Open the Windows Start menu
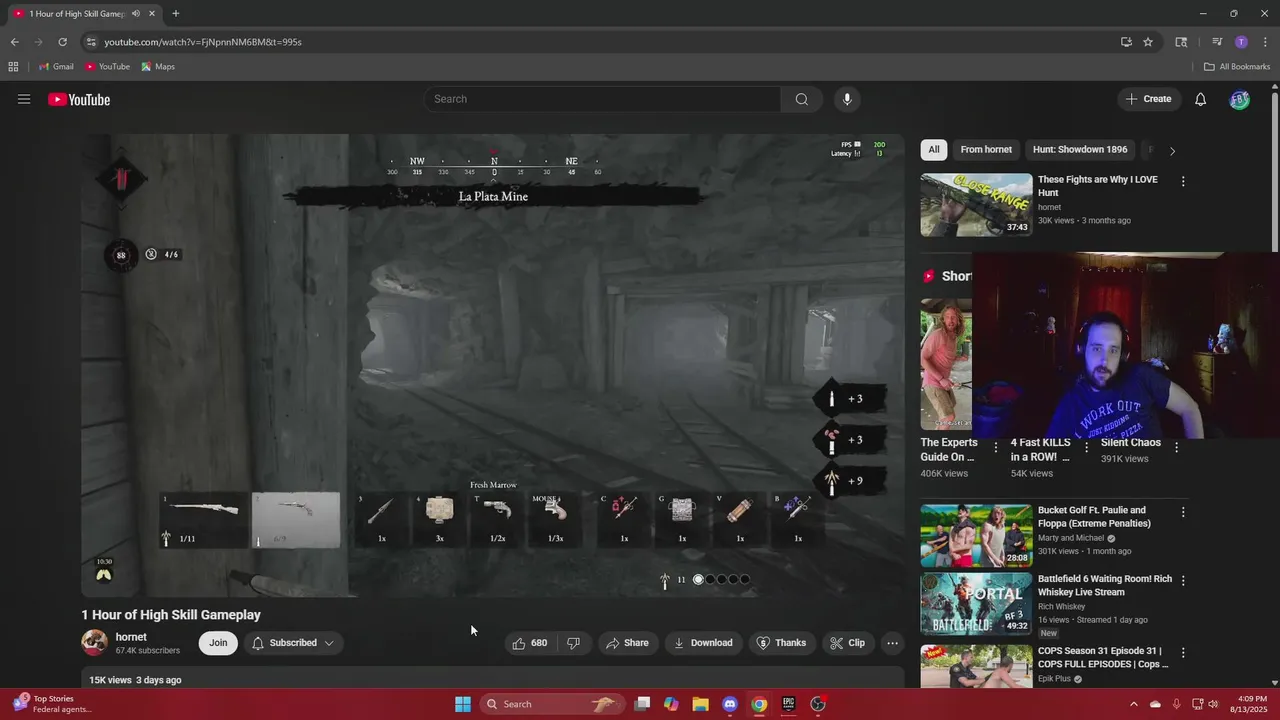 463,704
